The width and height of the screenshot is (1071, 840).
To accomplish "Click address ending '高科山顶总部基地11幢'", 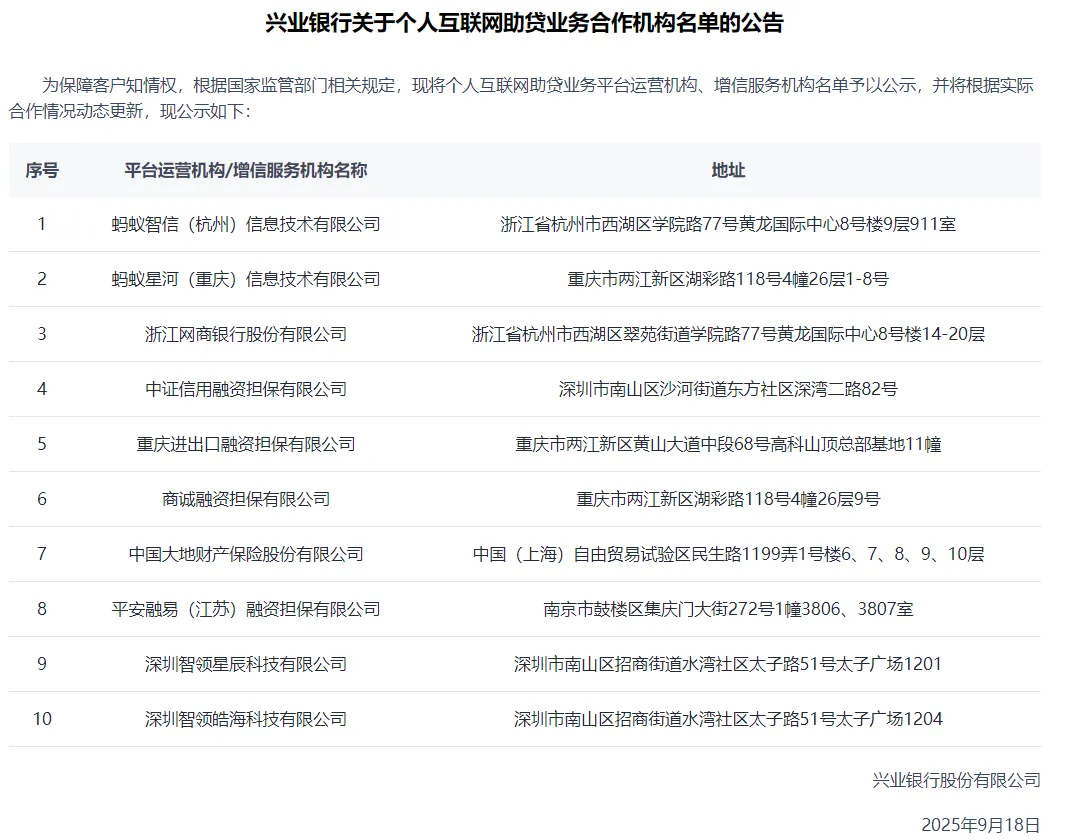I will pos(728,444).
